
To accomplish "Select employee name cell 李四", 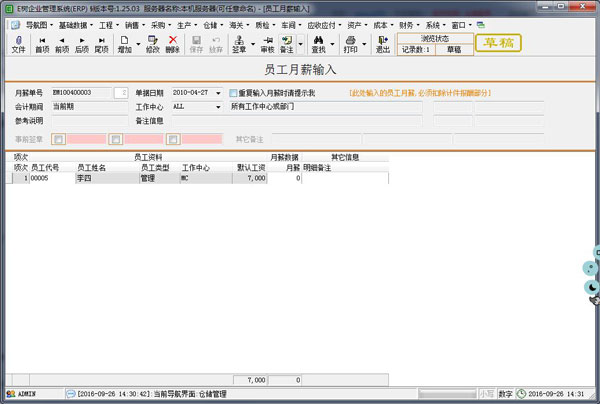I will pyautogui.click(x=108, y=178).
